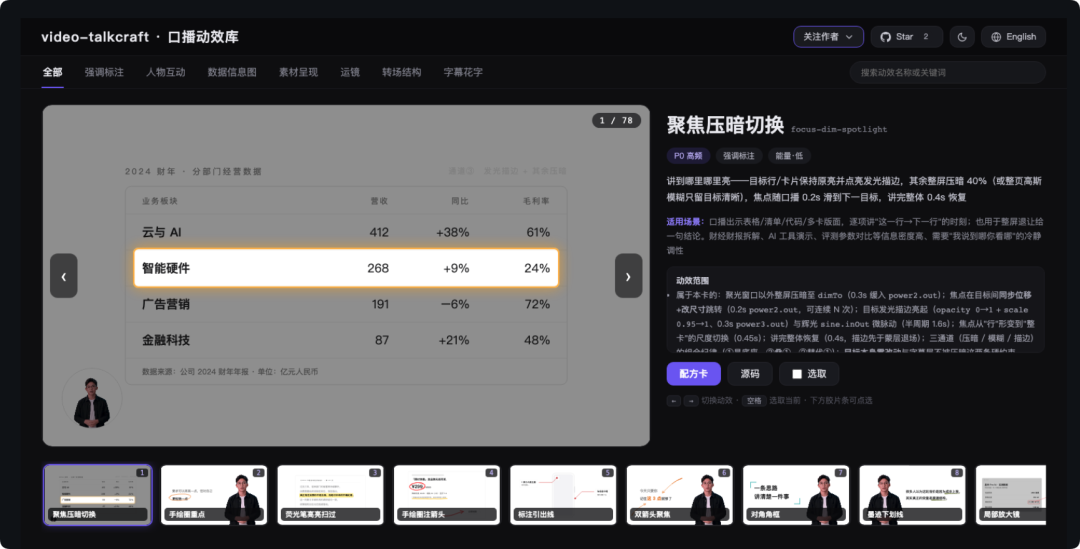Select thumbnail 3 荧光笔高亮扫过
This screenshot has width=1080, height=549.
[x=330, y=495]
